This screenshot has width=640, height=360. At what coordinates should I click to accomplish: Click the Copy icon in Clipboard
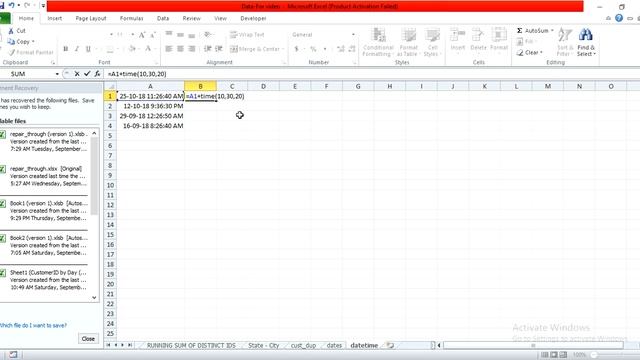[11, 42]
